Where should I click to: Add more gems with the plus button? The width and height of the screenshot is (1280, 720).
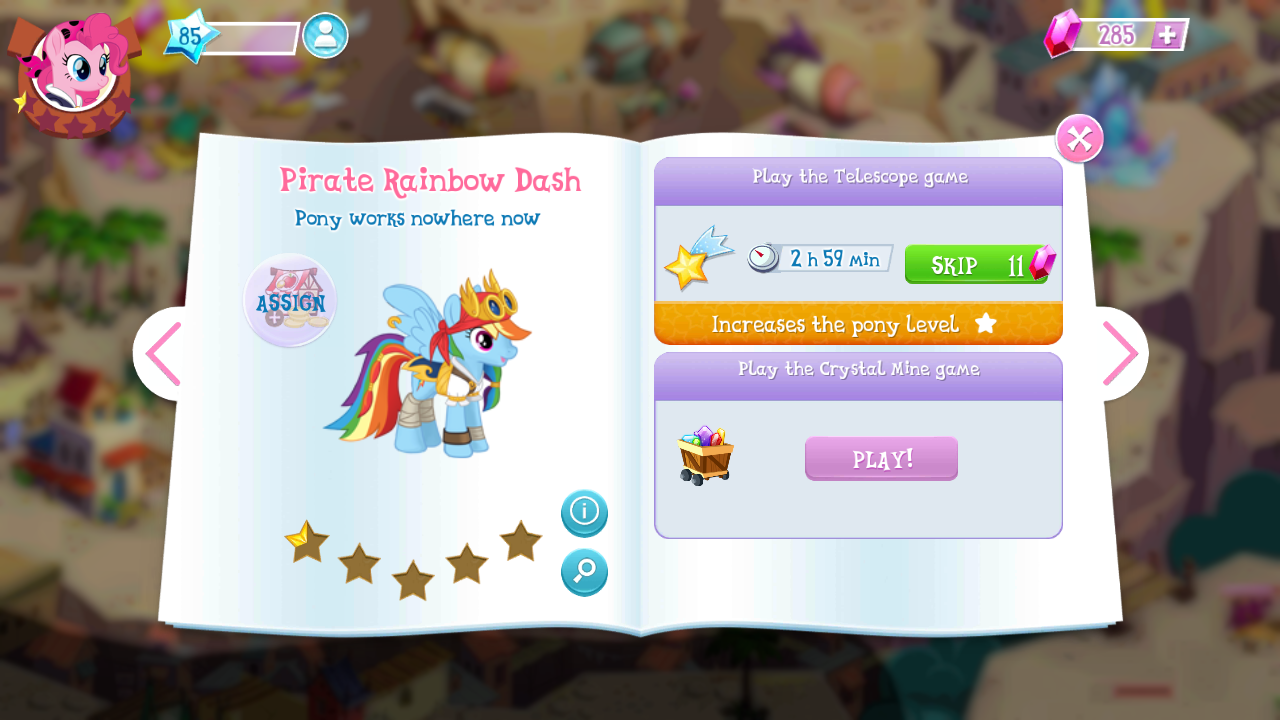coord(1167,35)
